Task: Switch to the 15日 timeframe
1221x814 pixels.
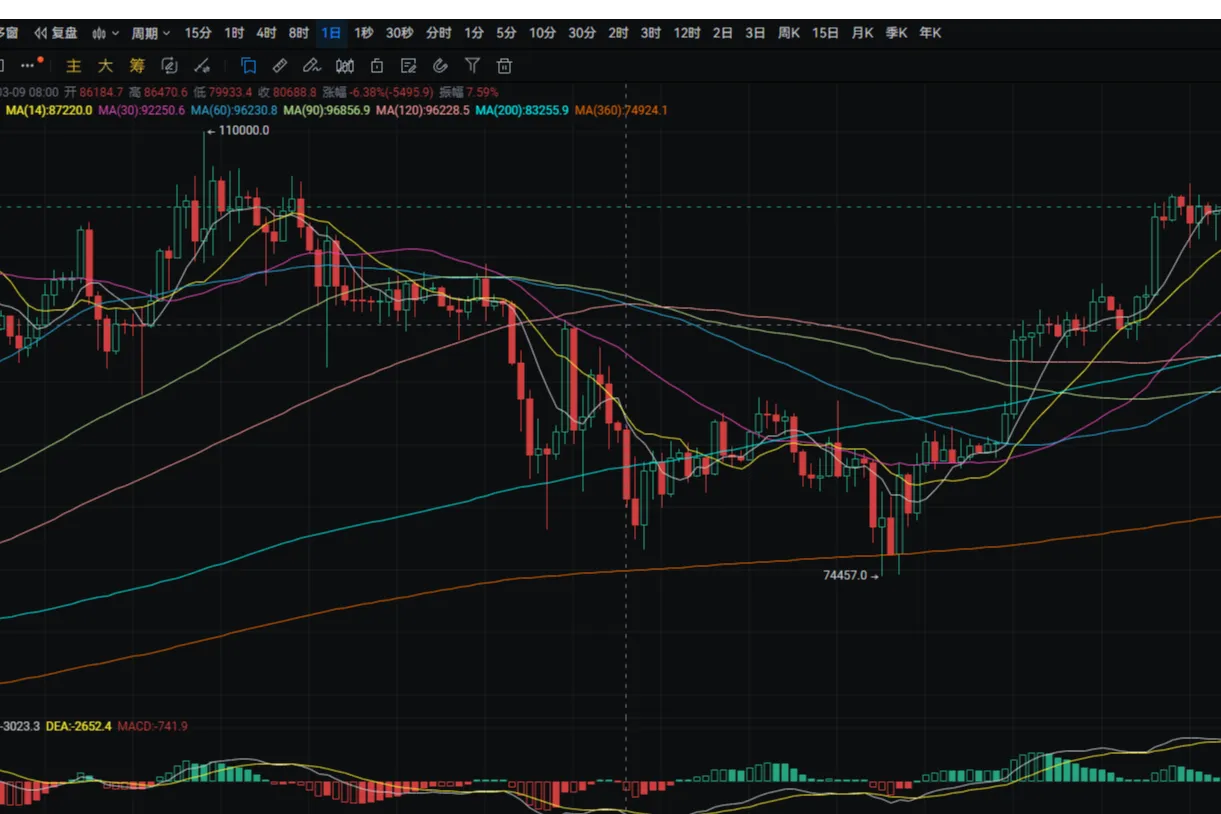Action: click(825, 33)
